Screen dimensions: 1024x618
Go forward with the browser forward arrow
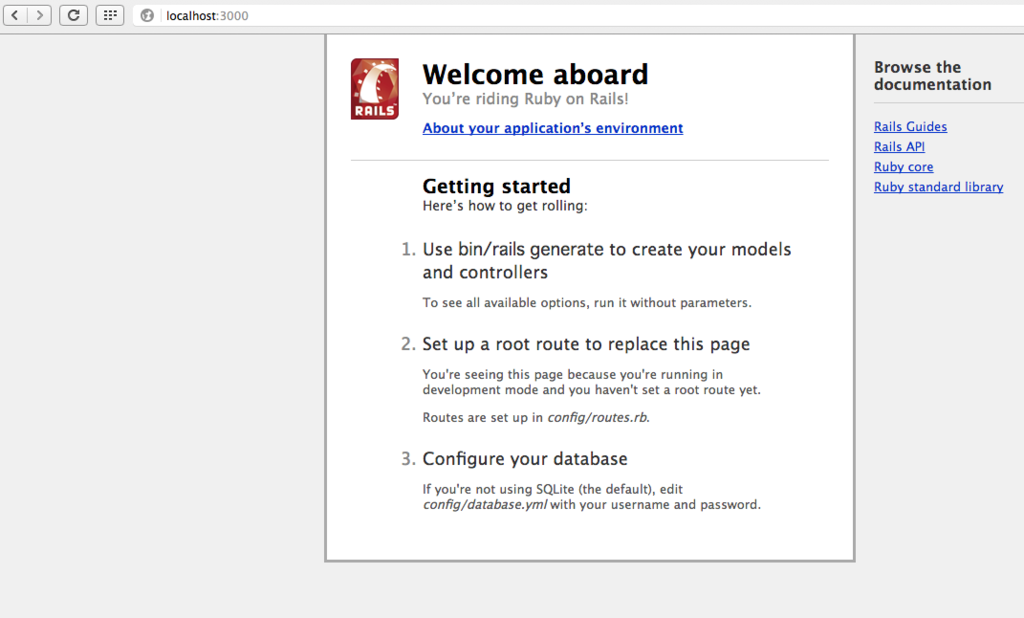pos(40,15)
